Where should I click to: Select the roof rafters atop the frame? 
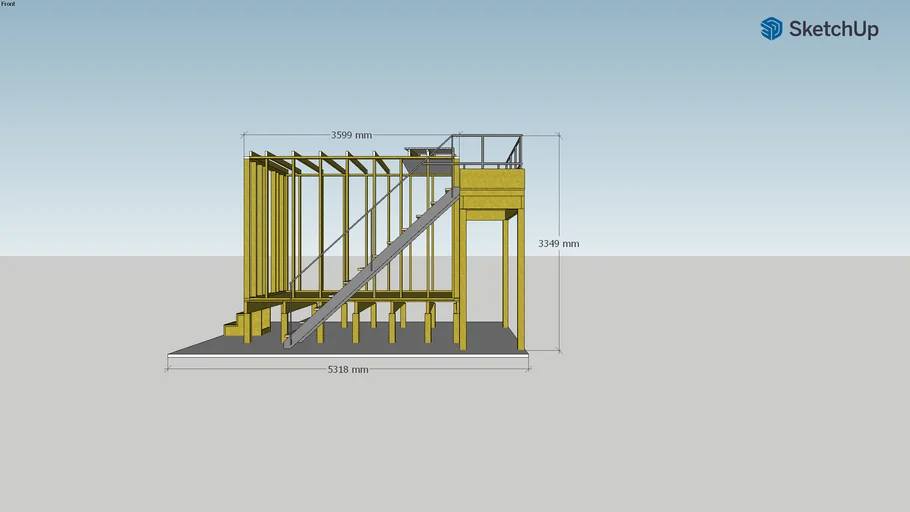coord(320,160)
